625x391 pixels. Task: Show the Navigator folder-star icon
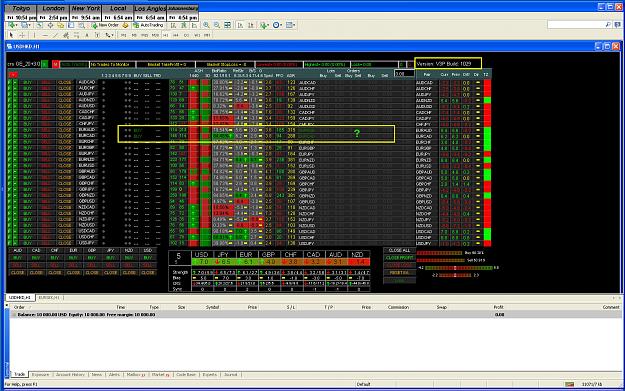pos(61,25)
